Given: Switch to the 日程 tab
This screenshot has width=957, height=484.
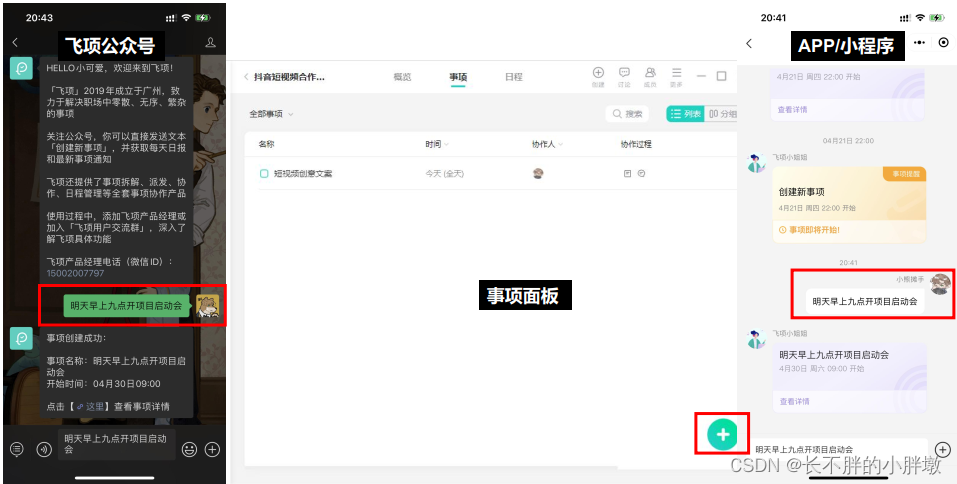Looking at the screenshot, I should [x=514, y=77].
